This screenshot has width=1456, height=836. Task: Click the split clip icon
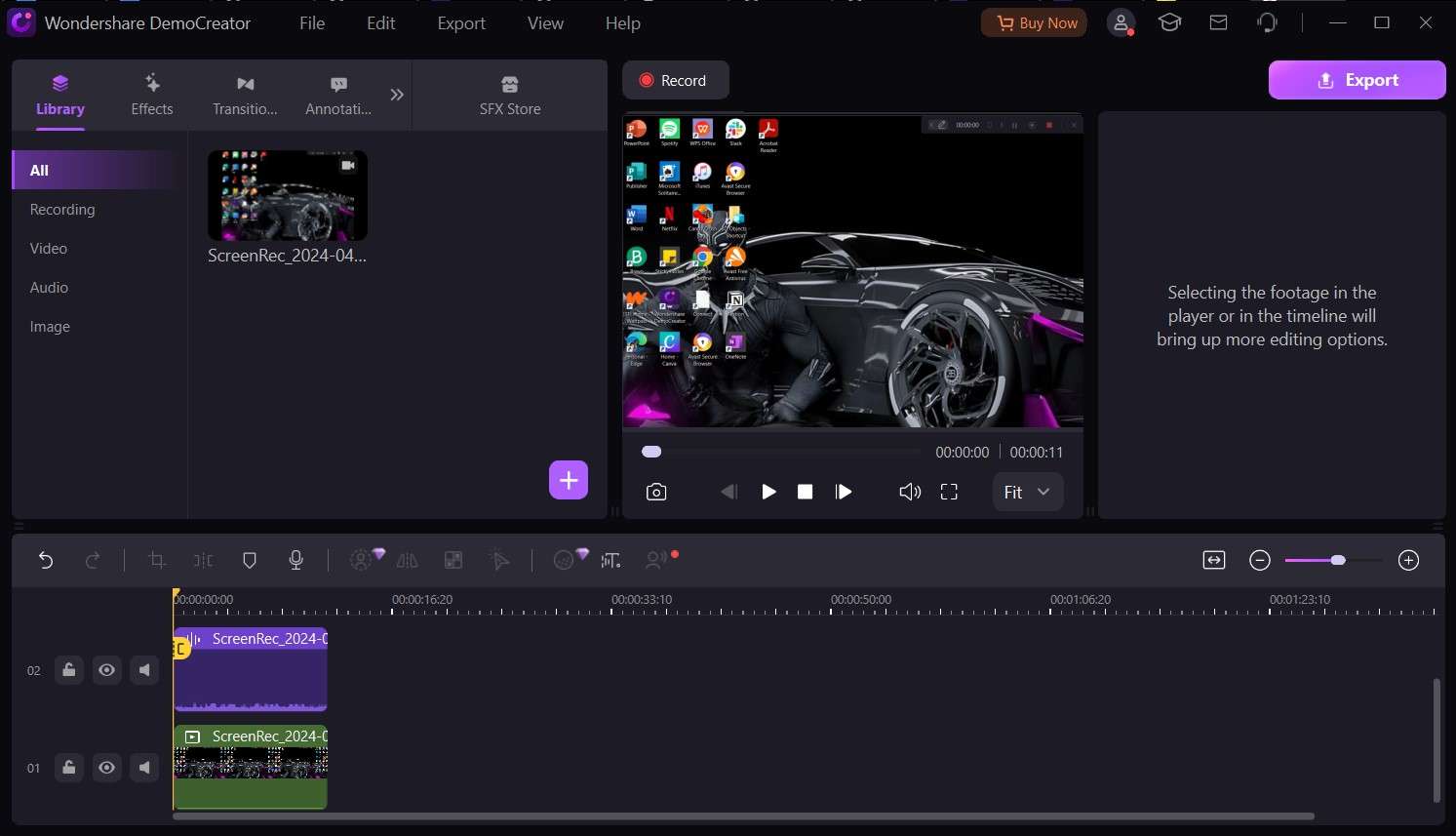click(203, 560)
